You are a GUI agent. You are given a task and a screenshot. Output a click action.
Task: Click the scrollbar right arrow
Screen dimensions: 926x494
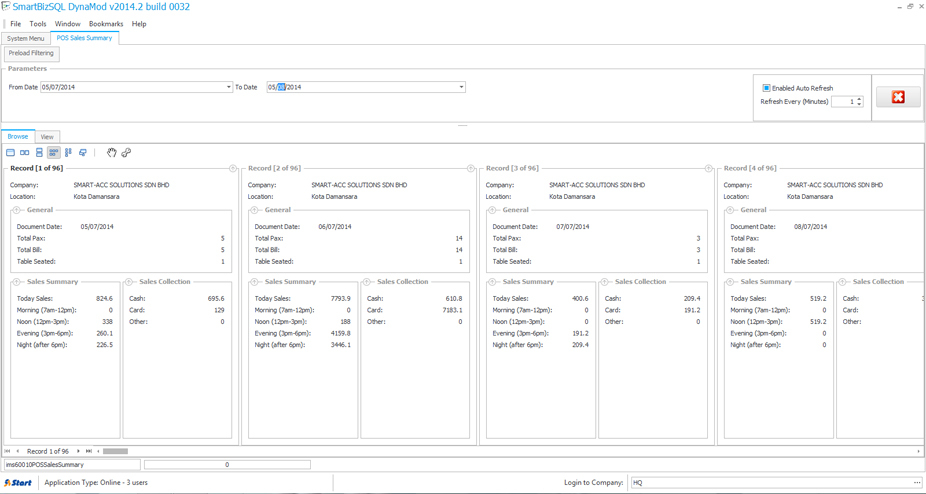tap(919, 451)
